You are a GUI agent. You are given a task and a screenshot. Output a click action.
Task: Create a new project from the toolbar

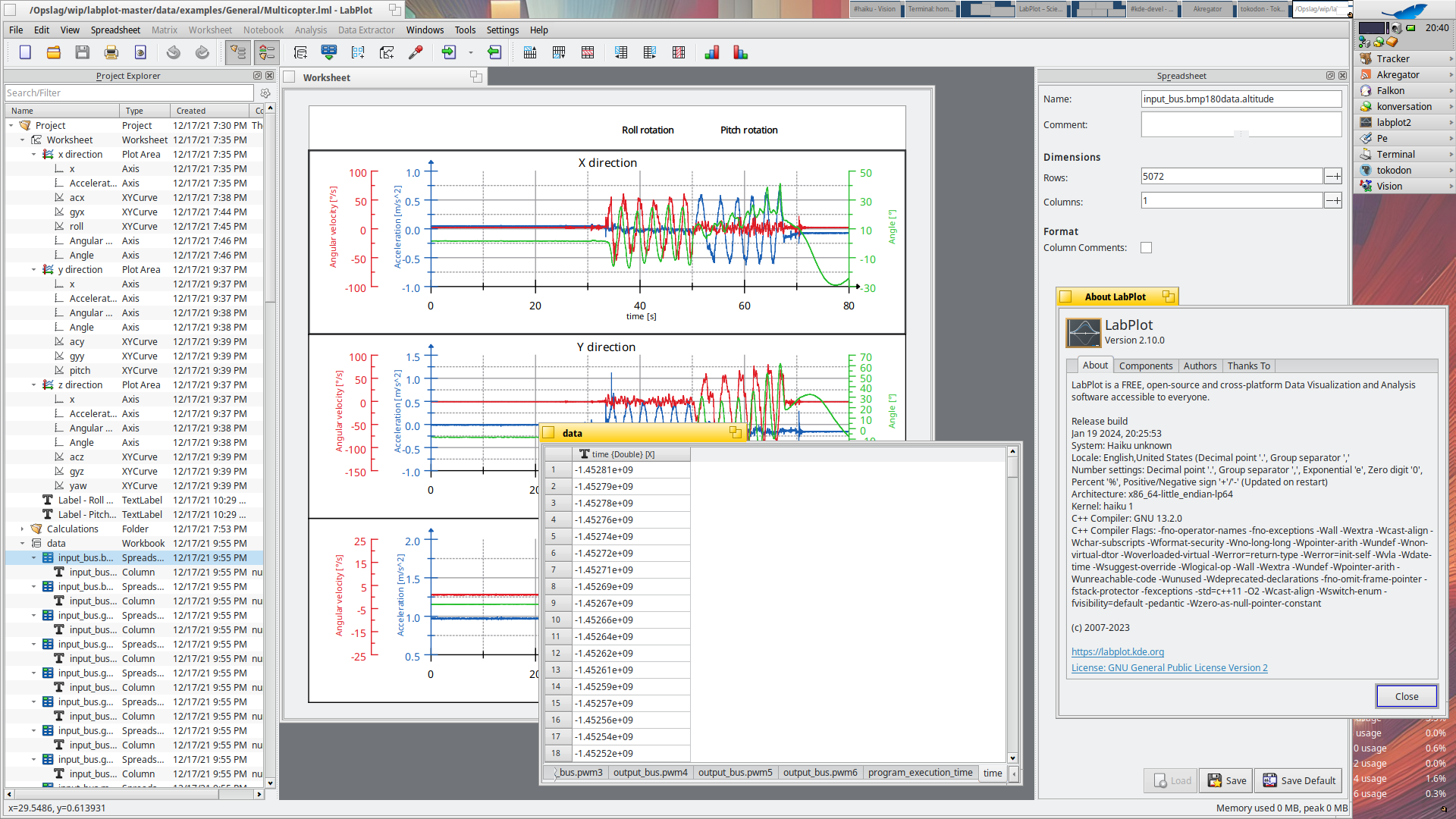pos(25,52)
